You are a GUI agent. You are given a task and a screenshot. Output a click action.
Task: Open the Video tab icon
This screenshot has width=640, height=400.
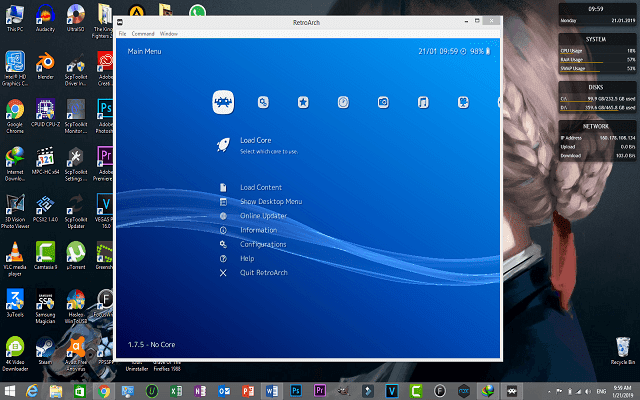coord(463,101)
